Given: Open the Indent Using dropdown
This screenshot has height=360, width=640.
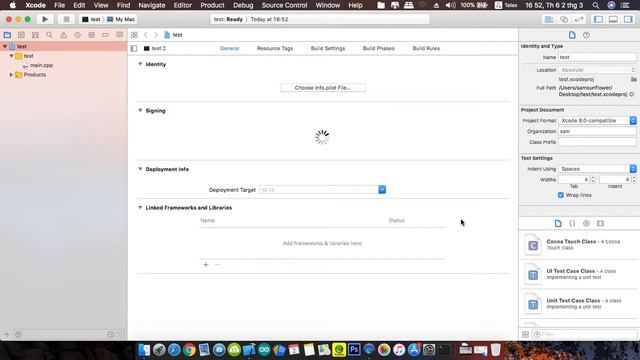Looking at the screenshot, I should click(597, 169).
